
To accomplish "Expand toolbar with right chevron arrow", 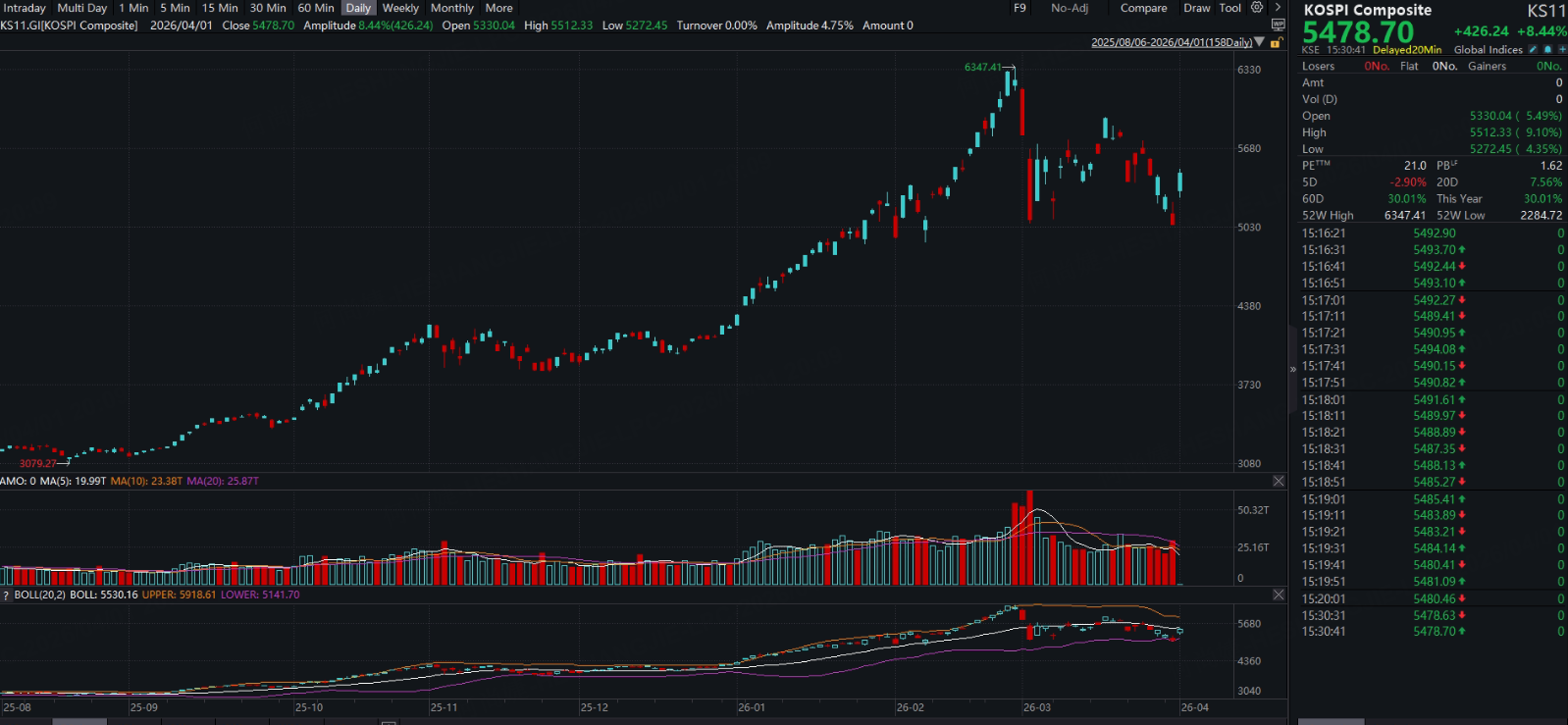I will pos(1278,8).
